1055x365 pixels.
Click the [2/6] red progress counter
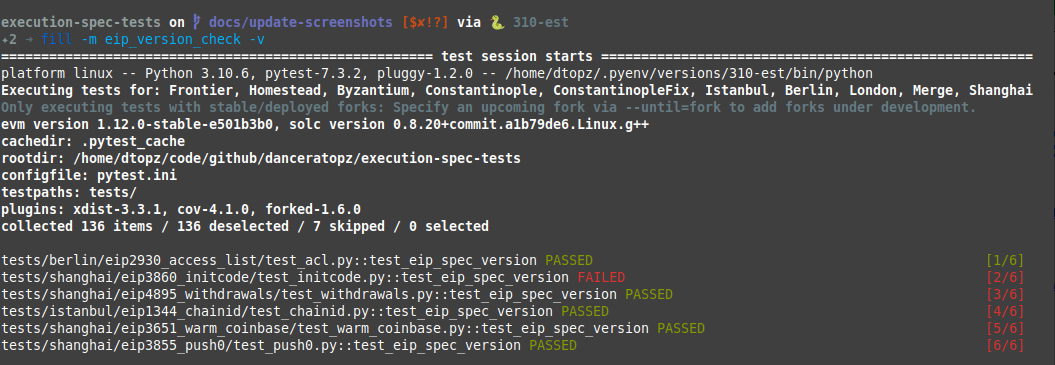tap(1005, 277)
